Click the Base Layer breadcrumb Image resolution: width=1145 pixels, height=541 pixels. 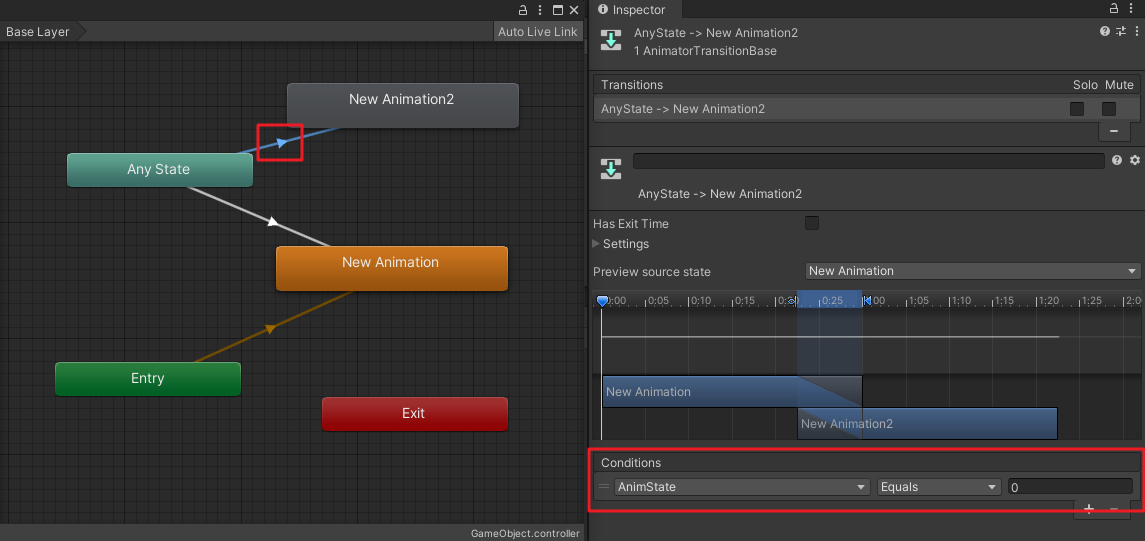(x=38, y=32)
